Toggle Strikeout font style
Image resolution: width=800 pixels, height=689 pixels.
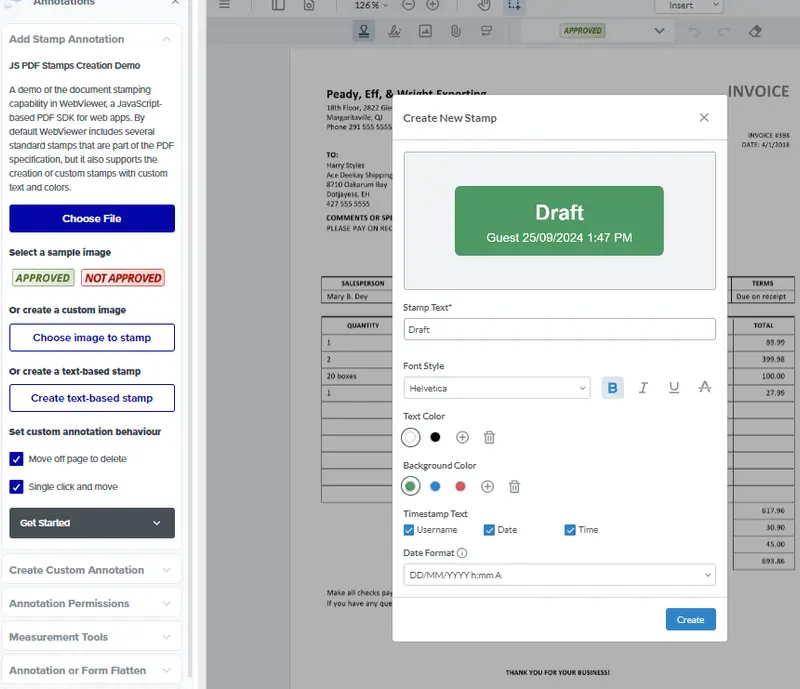click(x=705, y=387)
